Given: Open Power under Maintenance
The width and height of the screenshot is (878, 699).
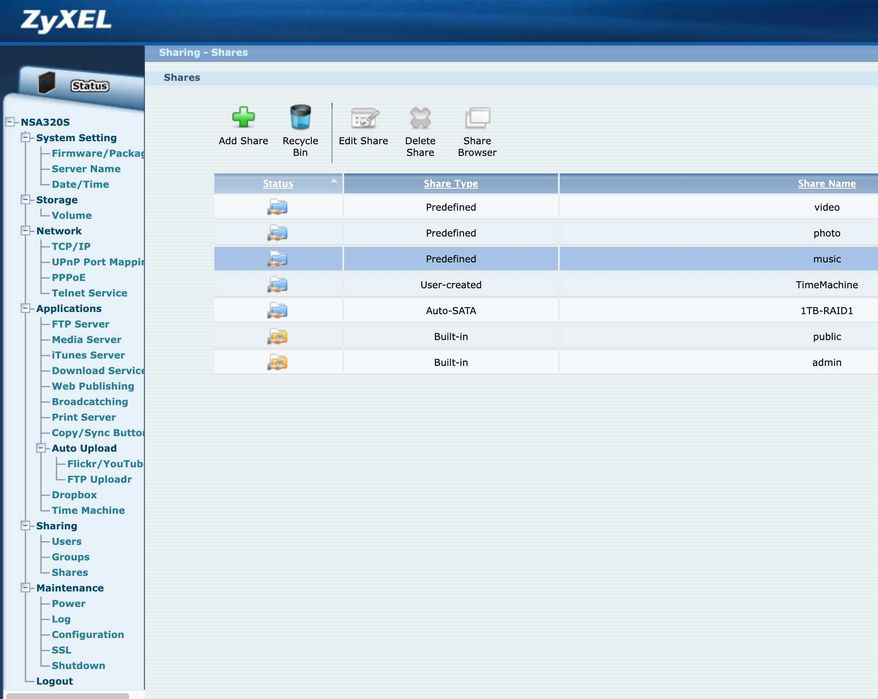Looking at the screenshot, I should pos(68,603).
